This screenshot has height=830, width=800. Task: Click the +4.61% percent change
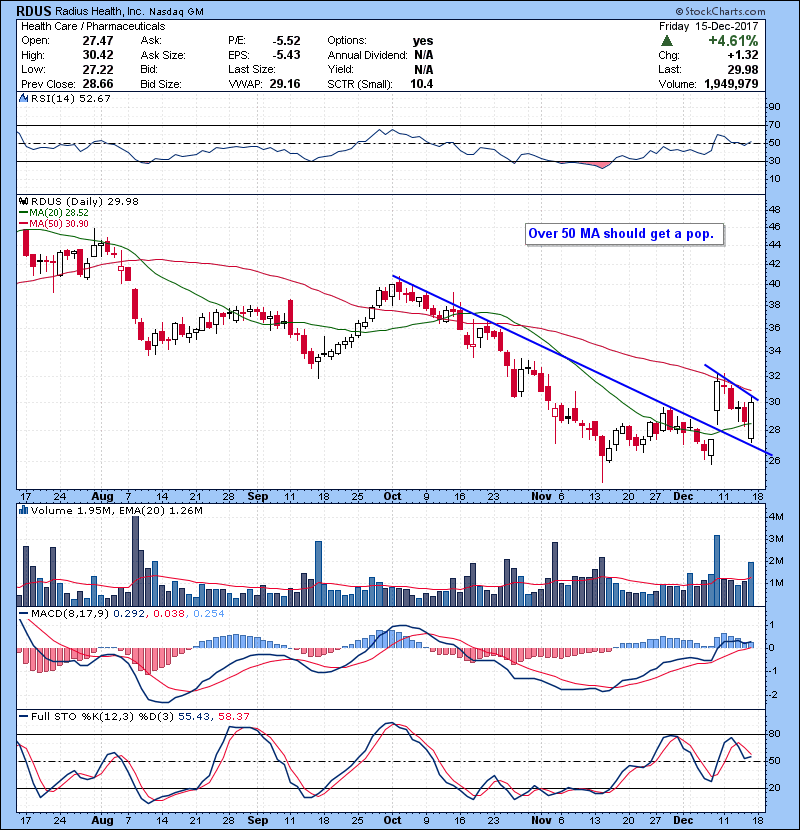733,40
